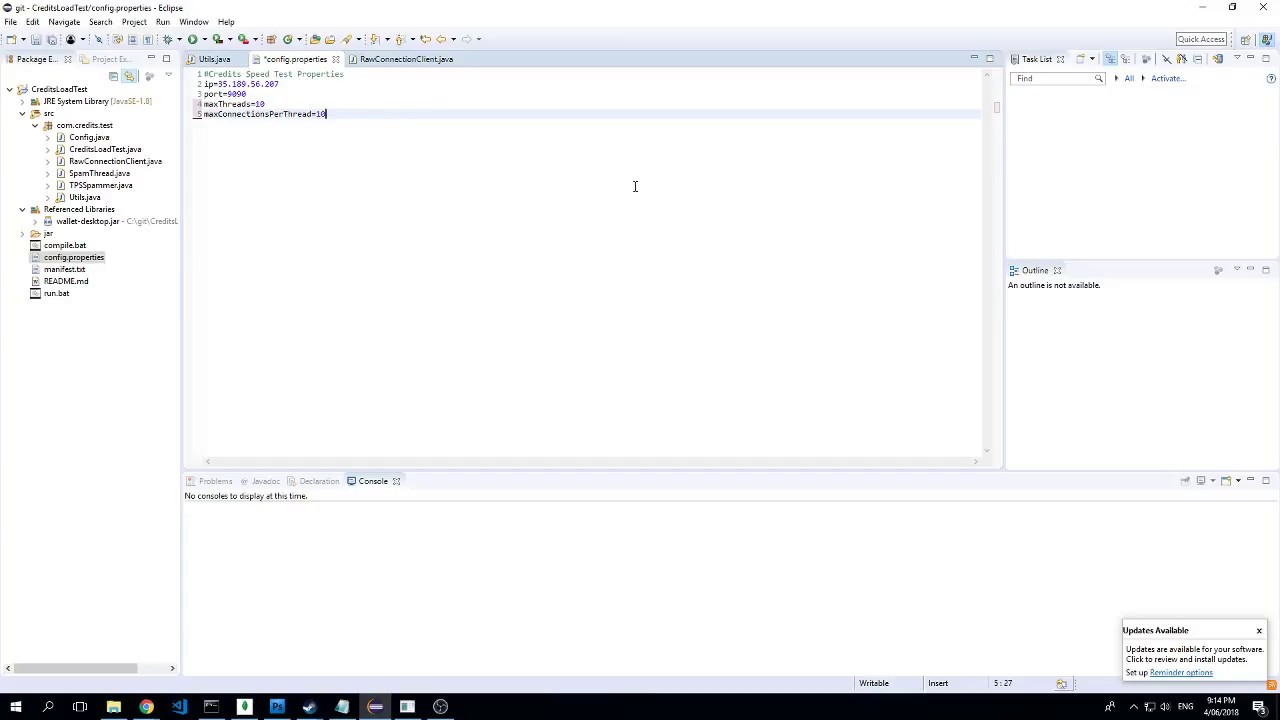This screenshot has height=720, width=1280.
Task: Click the Last Edit Location icon
Action: pyautogui.click(x=425, y=39)
